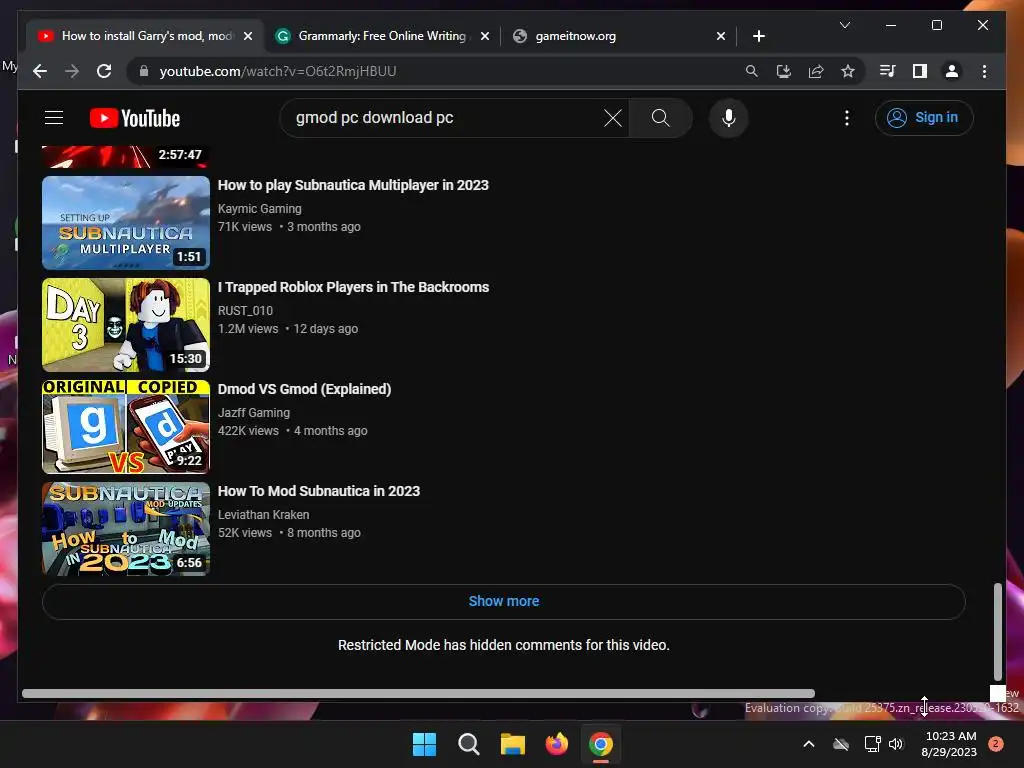The width and height of the screenshot is (1024, 768).
Task: Open volume control speaker icon
Action: (x=896, y=744)
